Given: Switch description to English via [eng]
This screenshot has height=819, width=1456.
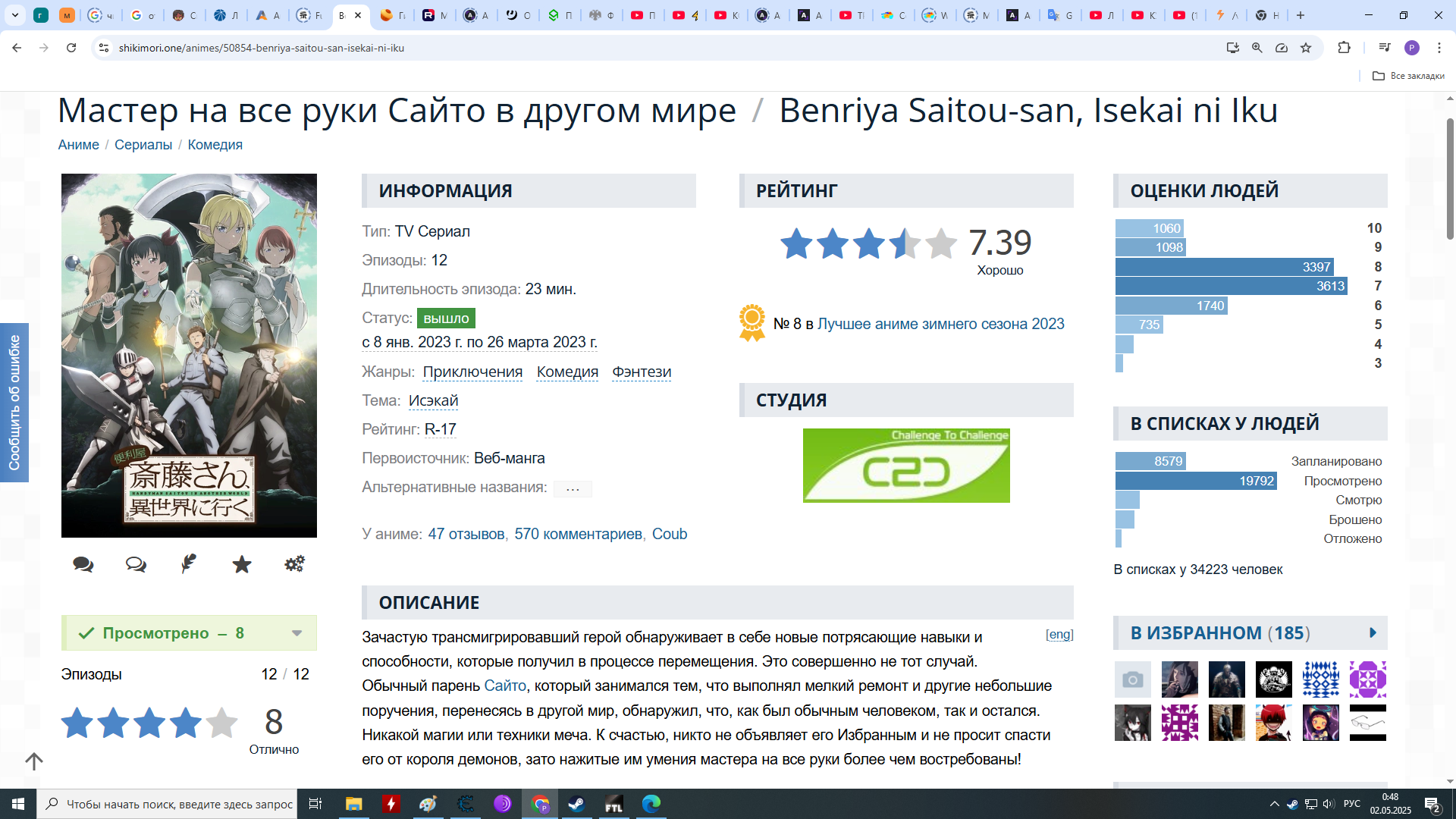Looking at the screenshot, I should click(1059, 634).
